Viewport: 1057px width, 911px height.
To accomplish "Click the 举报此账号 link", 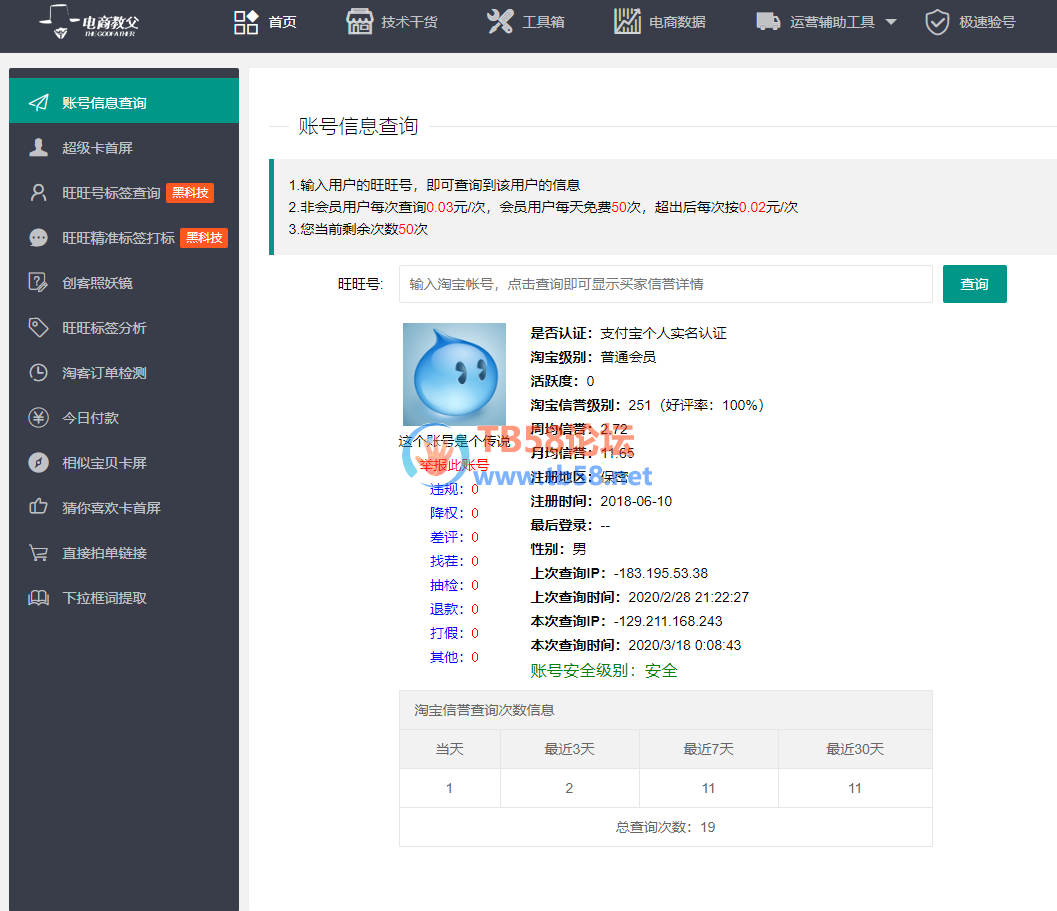I will point(454,465).
